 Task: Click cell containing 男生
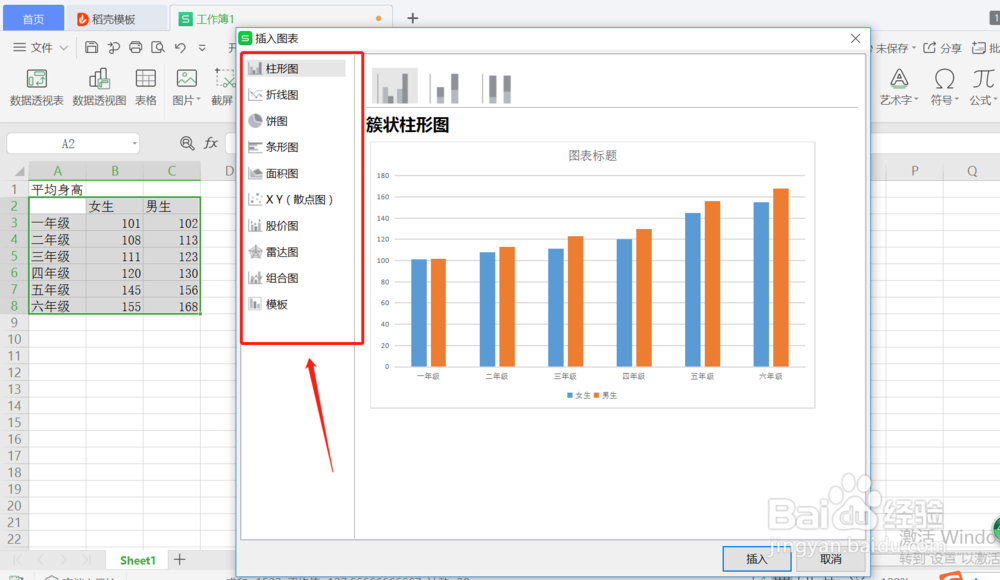click(x=172, y=206)
